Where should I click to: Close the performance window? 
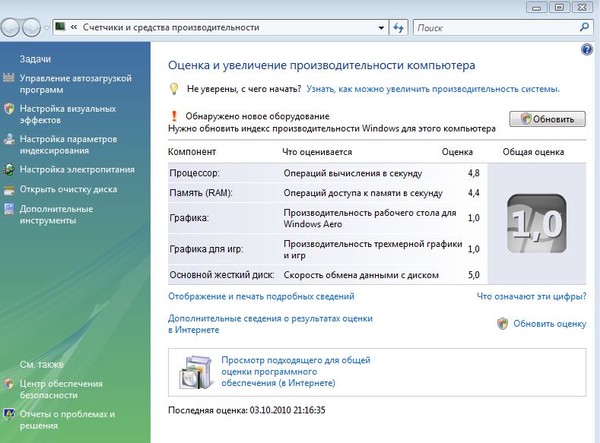pyautogui.click(x=582, y=8)
